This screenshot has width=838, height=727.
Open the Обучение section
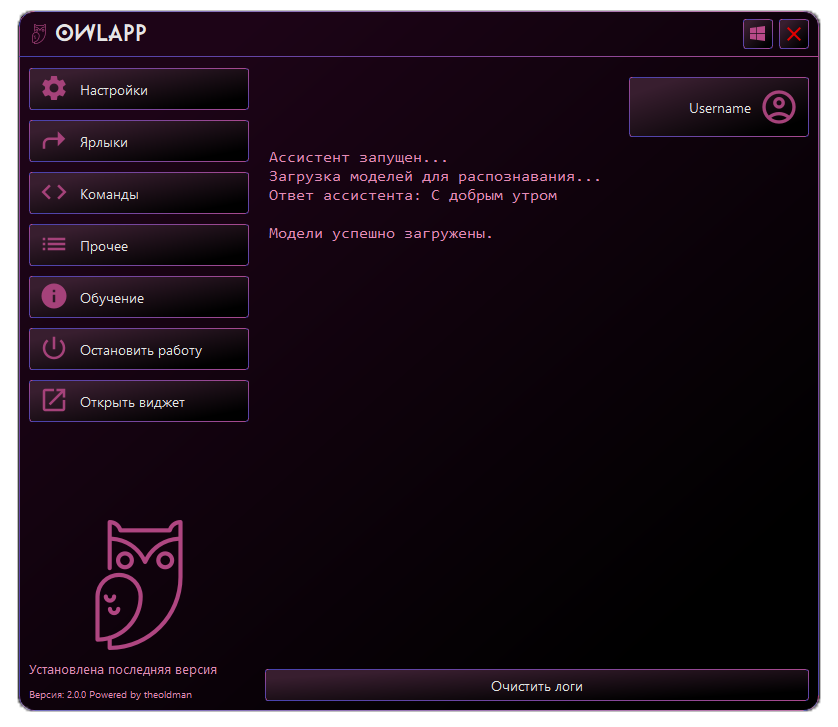(x=139, y=297)
